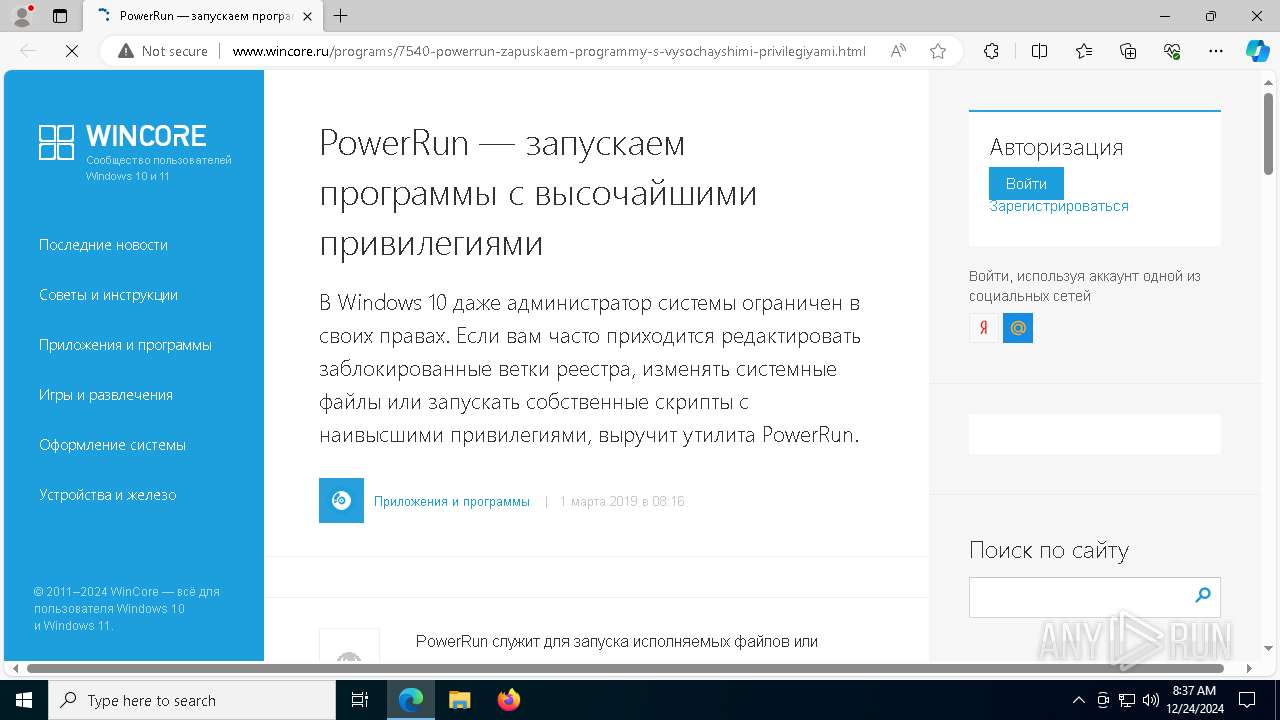Image resolution: width=1280 pixels, height=720 pixels.
Task: Open File Explorer from taskbar
Action: pyautogui.click(x=459, y=700)
